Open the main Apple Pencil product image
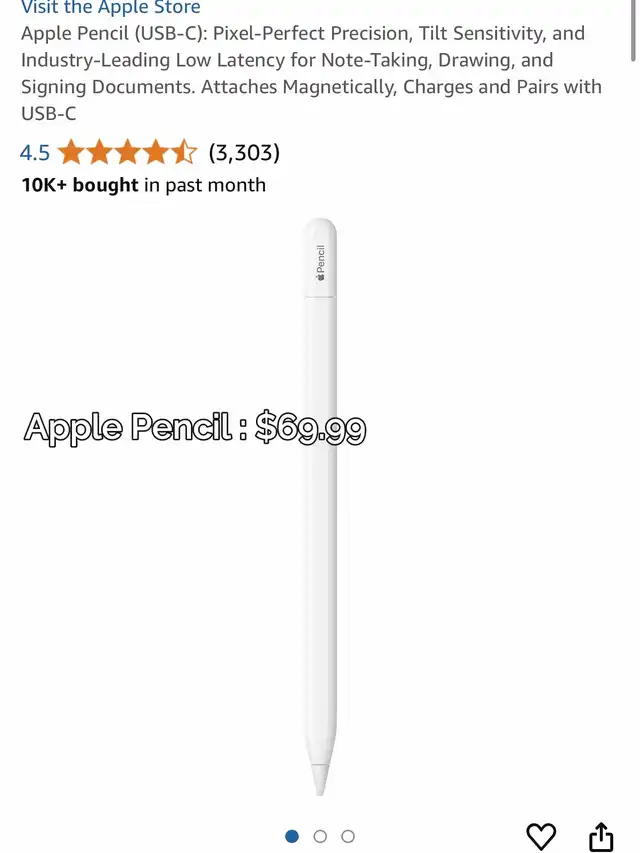Viewport: 640px width, 853px height. coord(320,507)
